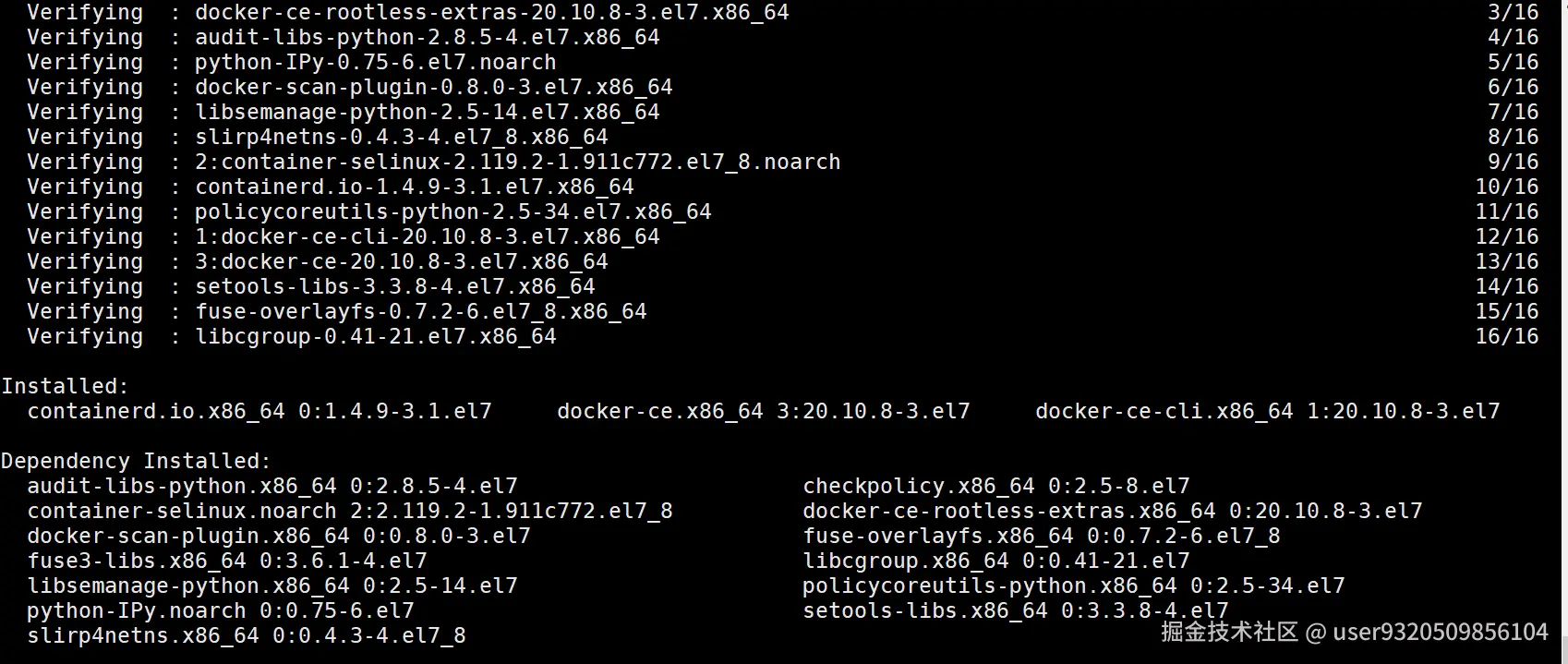The image size is (1568, 664).
Task: Click policycoreutils-python.x86_64 in the dependency list
Action: [x=989, y=586]
